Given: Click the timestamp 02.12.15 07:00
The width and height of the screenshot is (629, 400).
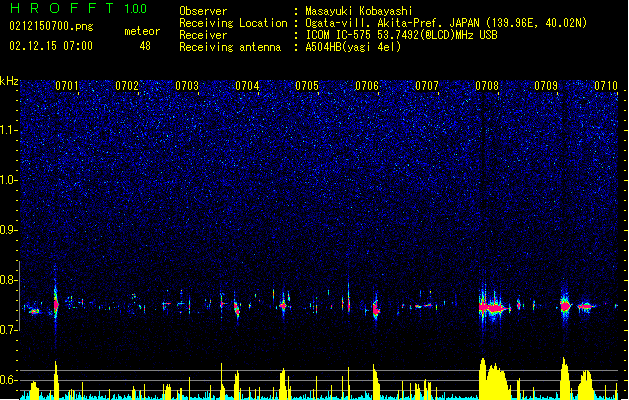Looking at the screenshot, I should point(51,46).
